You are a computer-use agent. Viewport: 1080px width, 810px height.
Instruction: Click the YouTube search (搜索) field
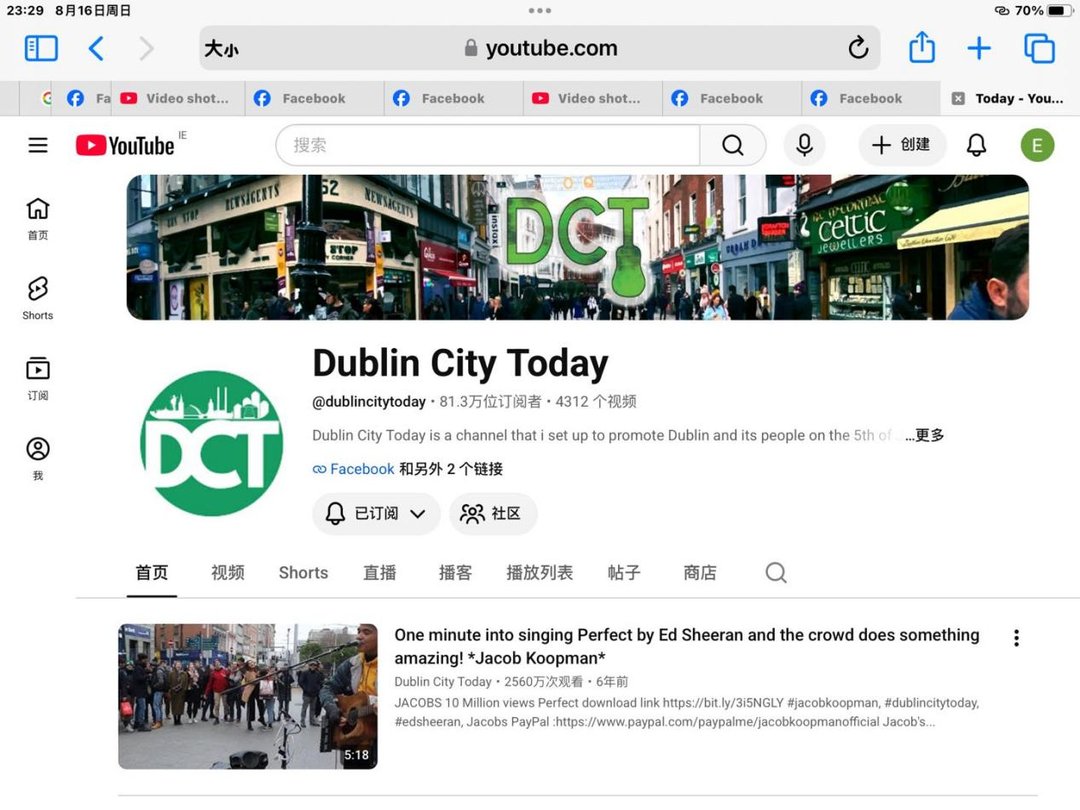click(488, 145)
